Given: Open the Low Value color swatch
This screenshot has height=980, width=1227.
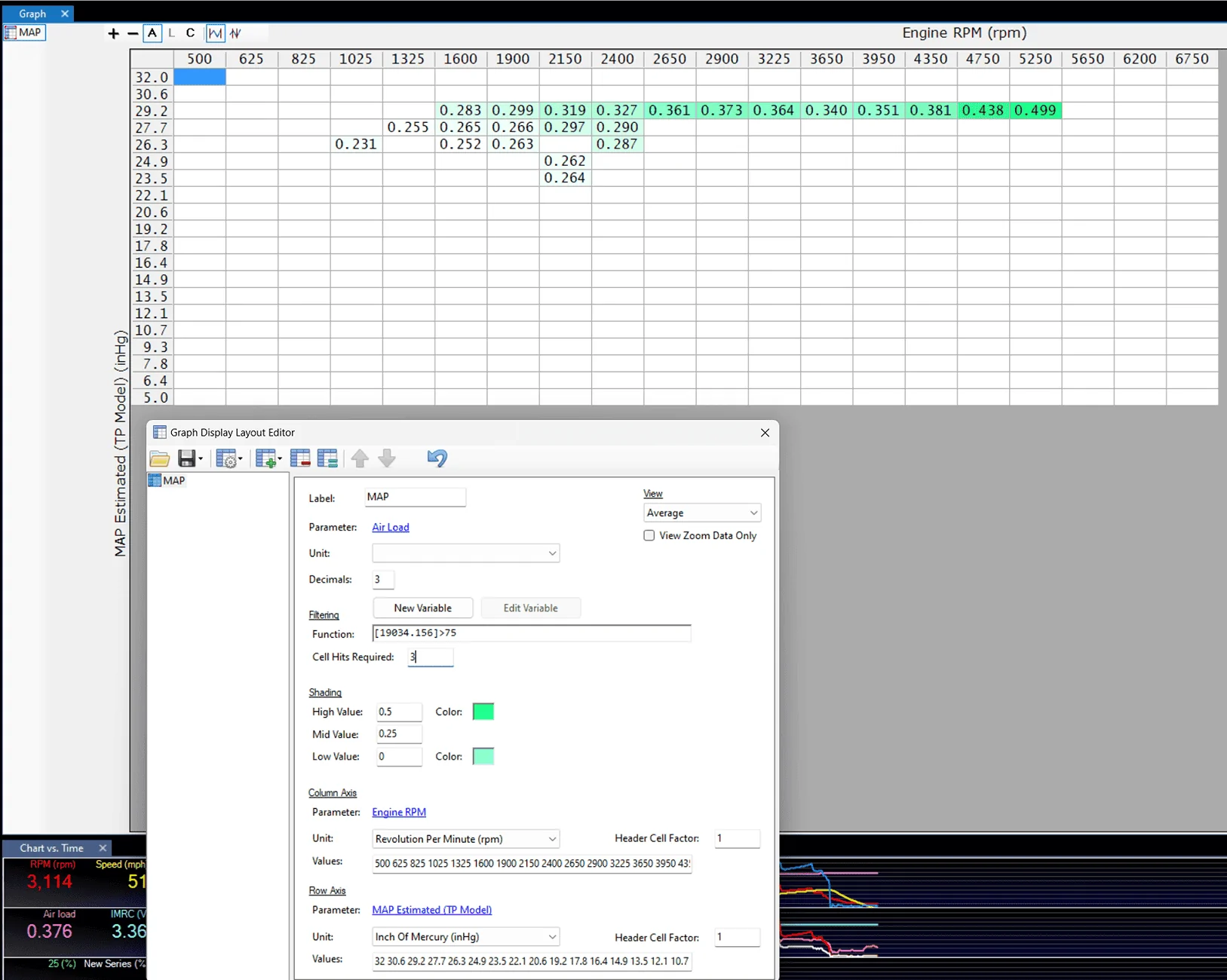Looking at the screenshot, I should click(483, 756).
